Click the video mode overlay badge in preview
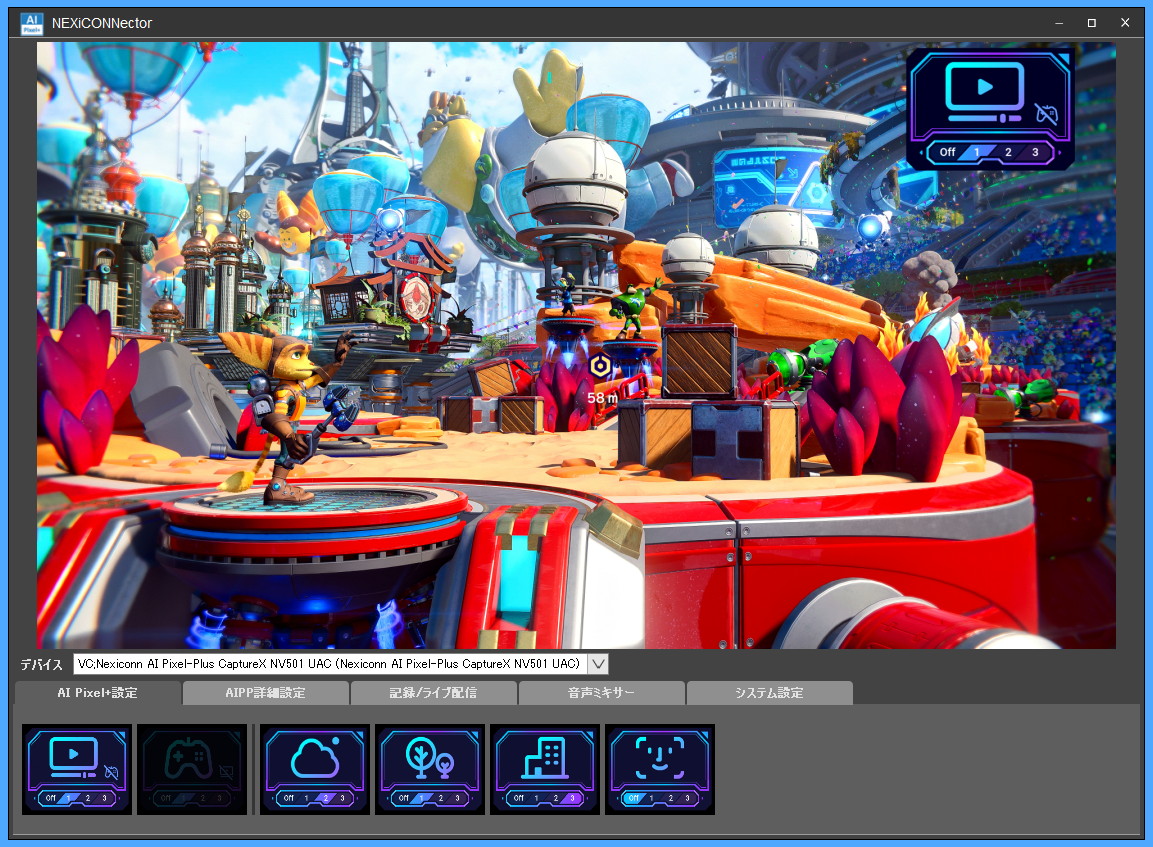Viewport: 1153px width, 847px height. click(x=990, y=109)
